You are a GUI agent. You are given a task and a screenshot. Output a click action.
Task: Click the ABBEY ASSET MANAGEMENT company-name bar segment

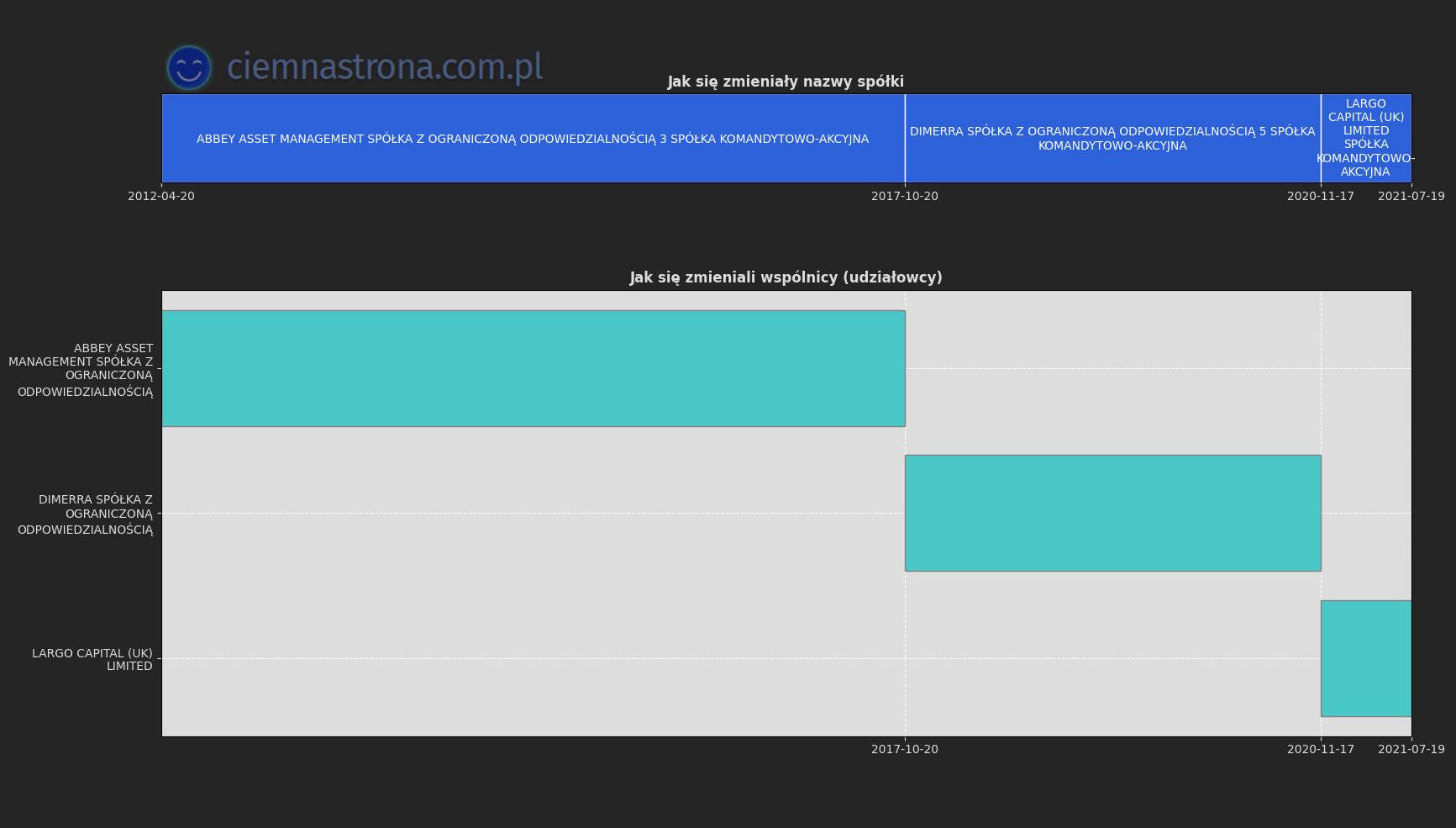click(533, 138)
